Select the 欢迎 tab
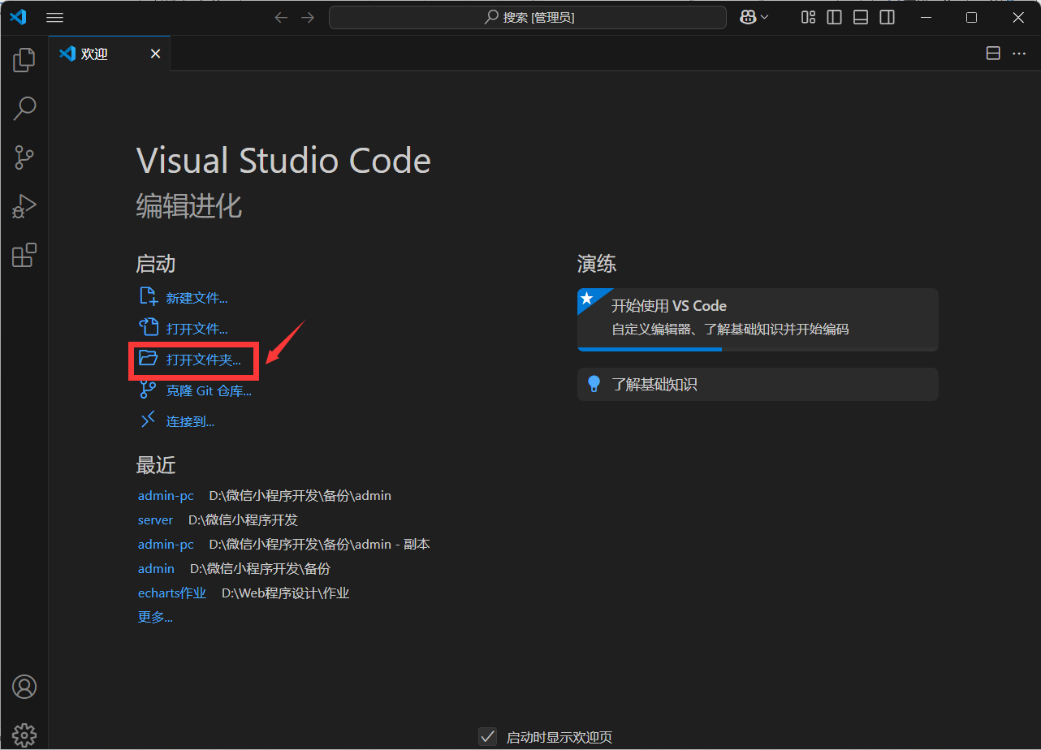The image size is (1041, 750). click(x=110, y=54)
